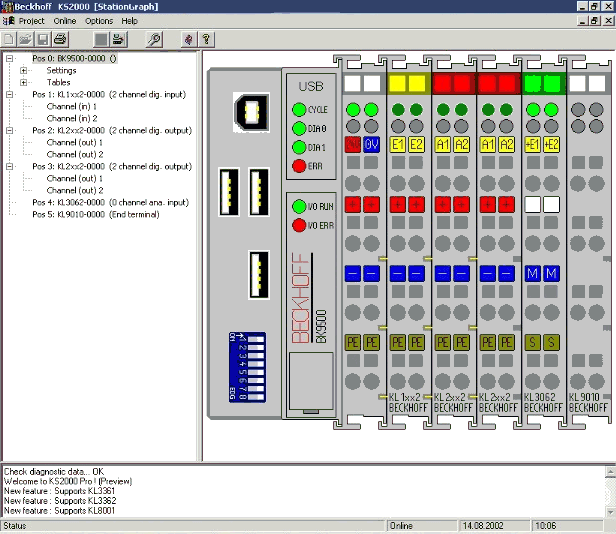The height and width of the screenshot is (534, 616).
Task: Expand the Settings tree node
Action: tap(24, 71)
